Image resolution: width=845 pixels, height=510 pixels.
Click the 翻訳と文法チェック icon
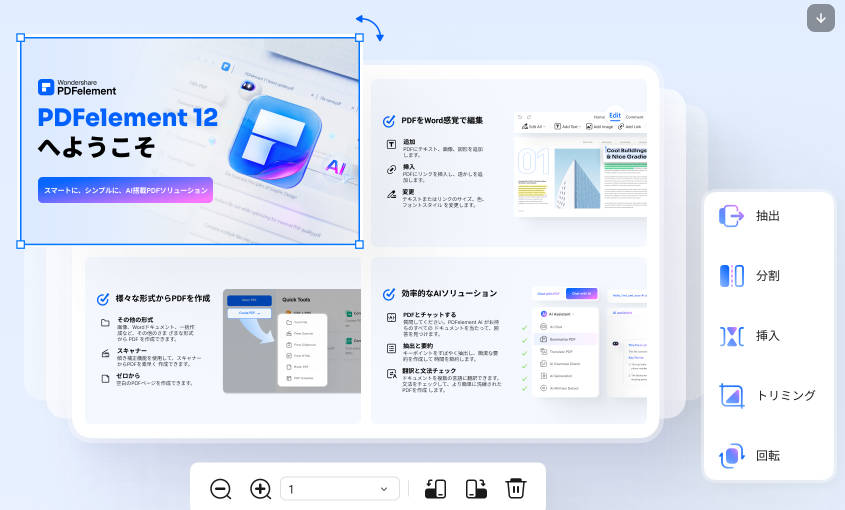[392, 374]
